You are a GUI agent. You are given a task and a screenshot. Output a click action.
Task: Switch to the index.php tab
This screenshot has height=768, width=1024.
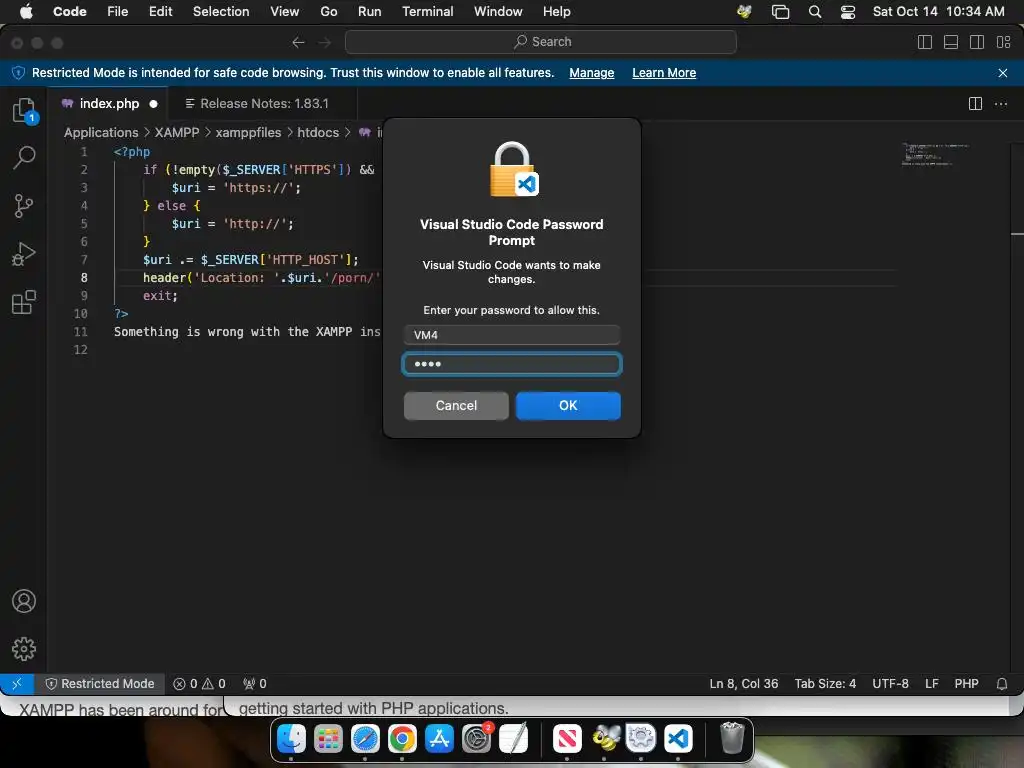[x=109, y=104]
